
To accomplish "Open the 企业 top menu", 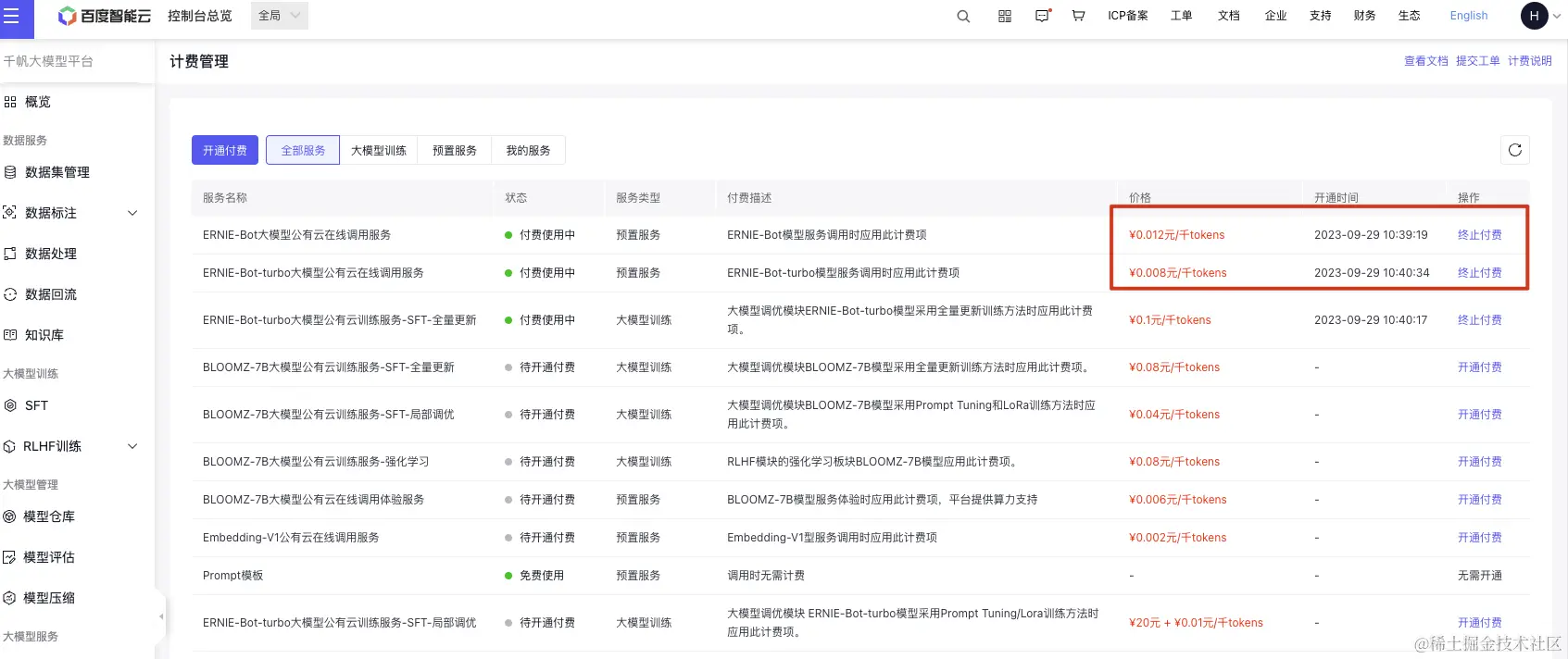I will 1276,16.
